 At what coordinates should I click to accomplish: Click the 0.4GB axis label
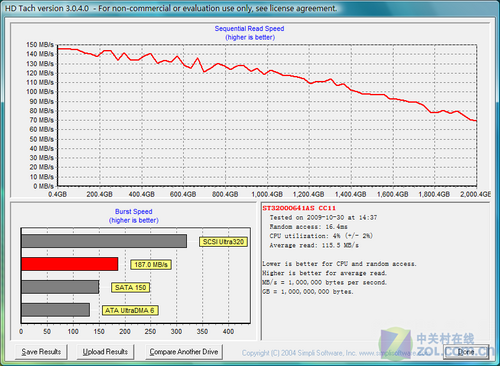pos(57,194)
